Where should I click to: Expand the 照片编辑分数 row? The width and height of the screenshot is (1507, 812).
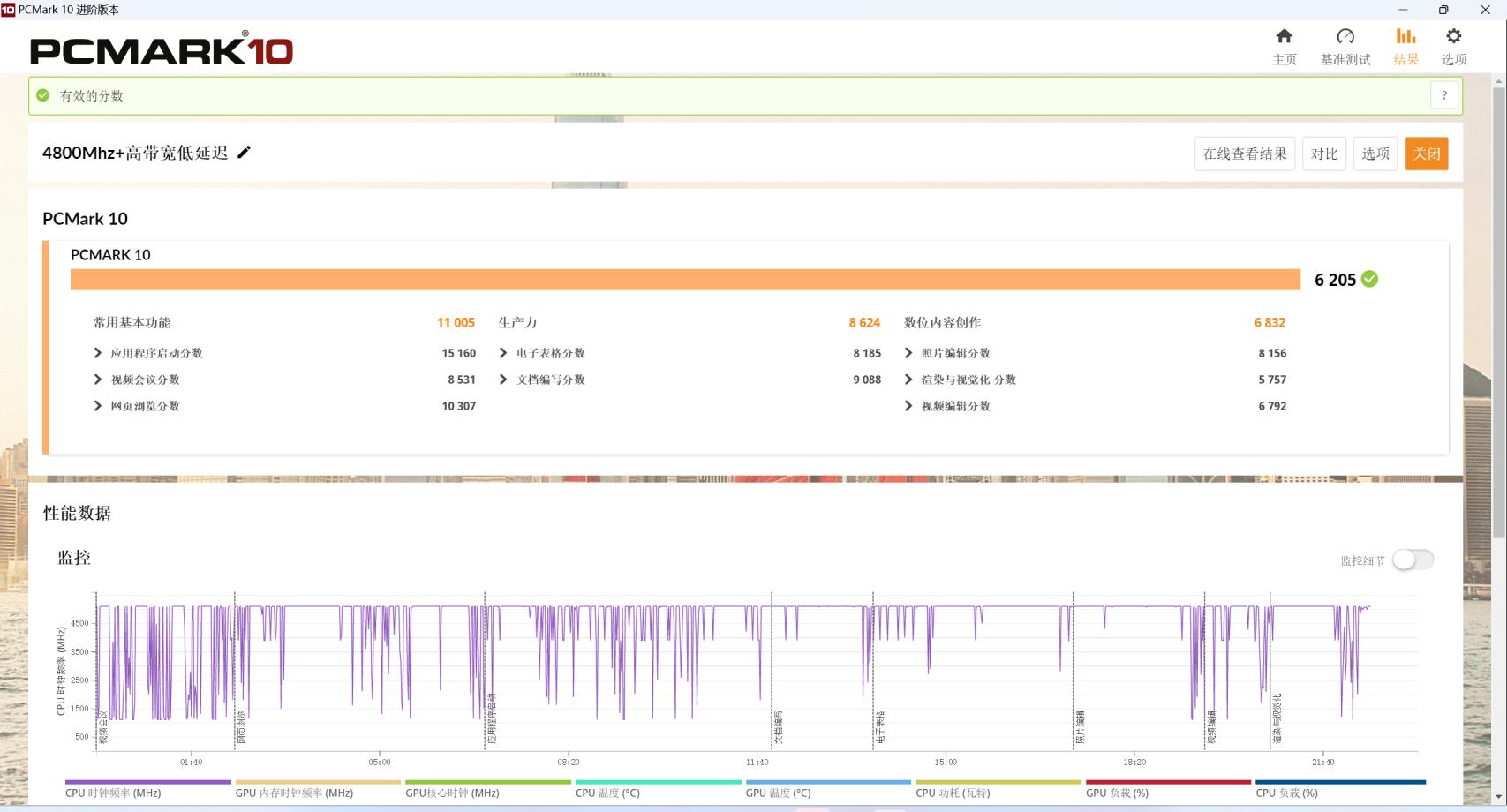tap(908, 353)
